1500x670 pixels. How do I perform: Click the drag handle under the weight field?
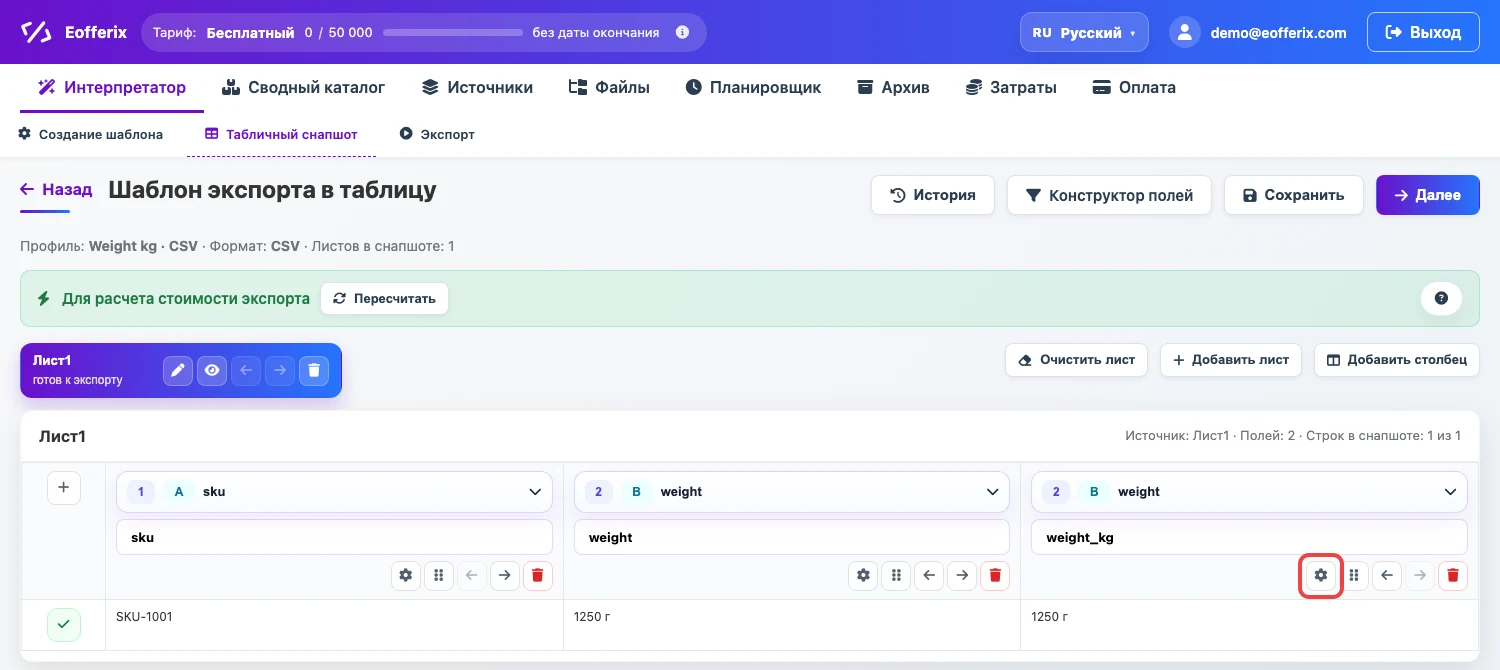tap(896, 575)
